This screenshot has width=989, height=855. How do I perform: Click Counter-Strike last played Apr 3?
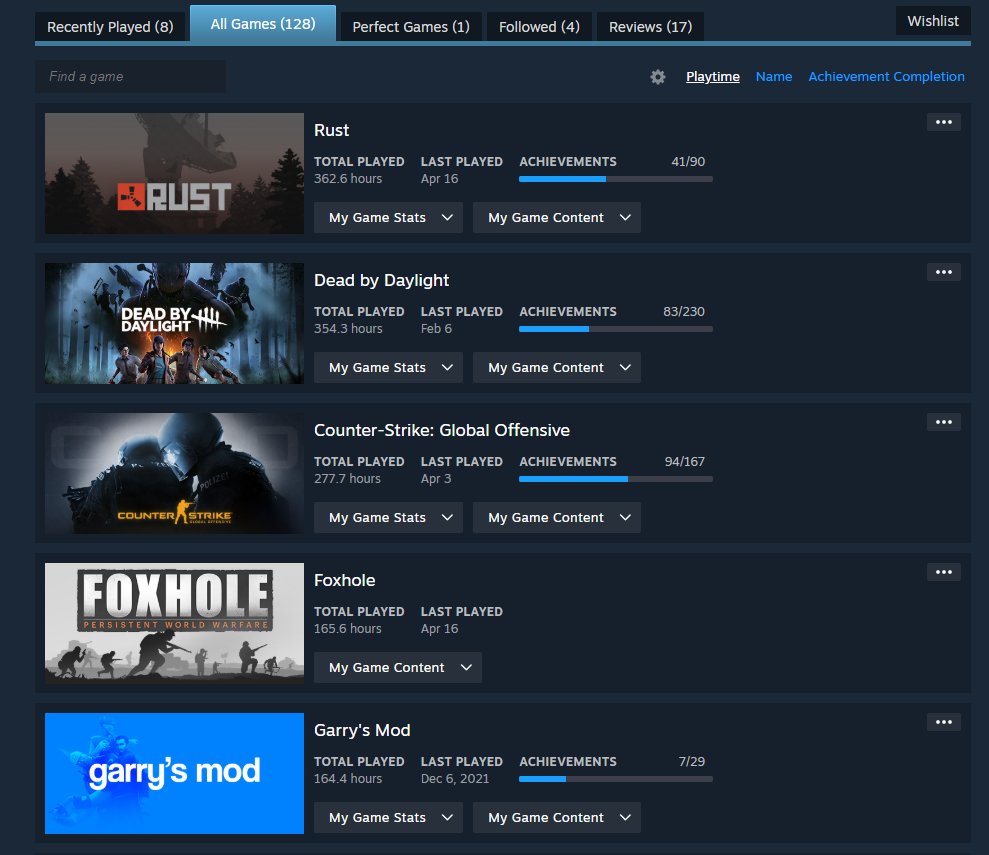[x=436, y=479]
